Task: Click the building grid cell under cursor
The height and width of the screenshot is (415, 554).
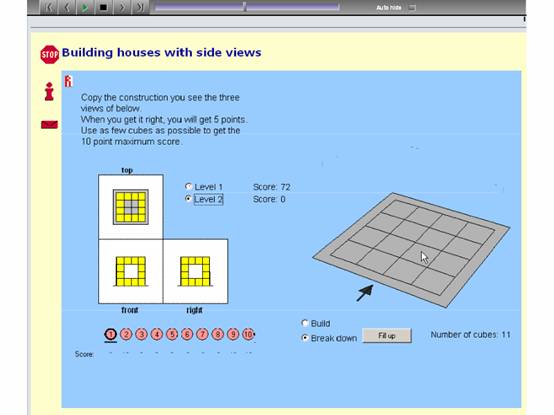Action: tap(420, 256)
